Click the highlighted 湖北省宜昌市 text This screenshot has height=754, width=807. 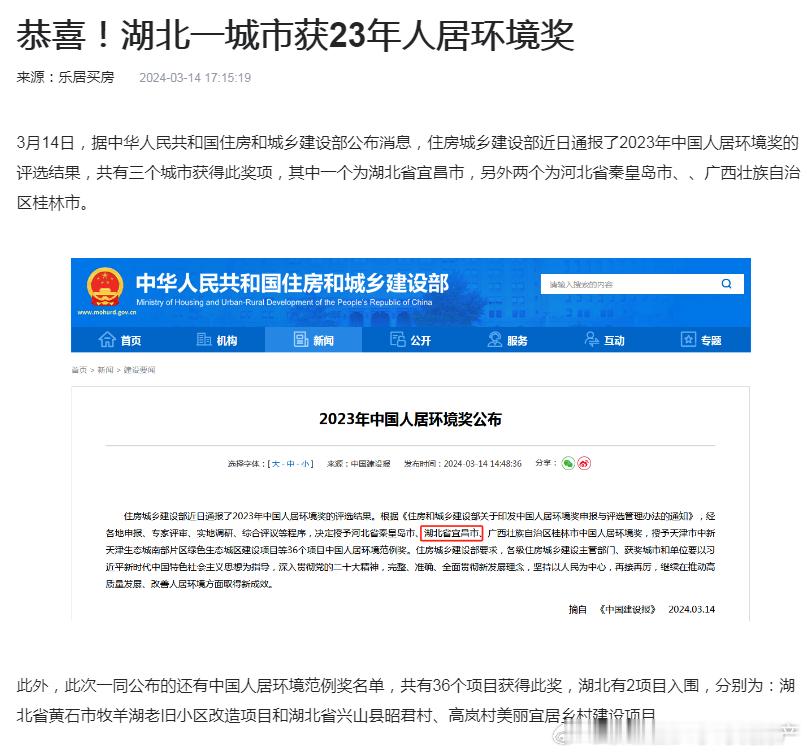(x=452, y=533)
